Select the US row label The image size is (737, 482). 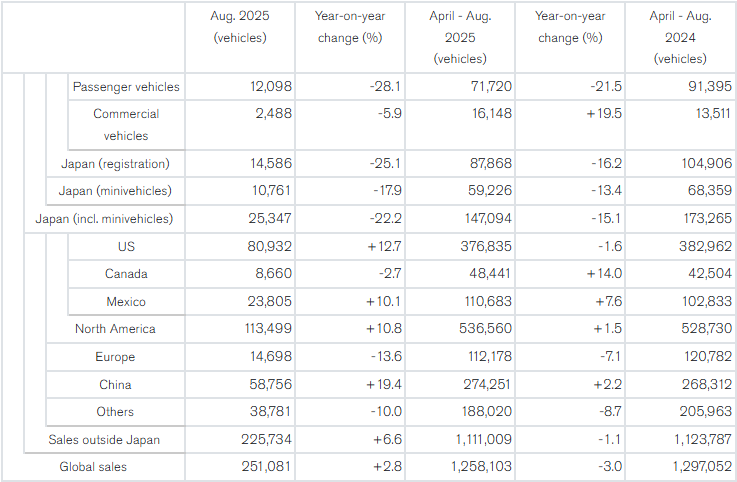pos(126,246)
